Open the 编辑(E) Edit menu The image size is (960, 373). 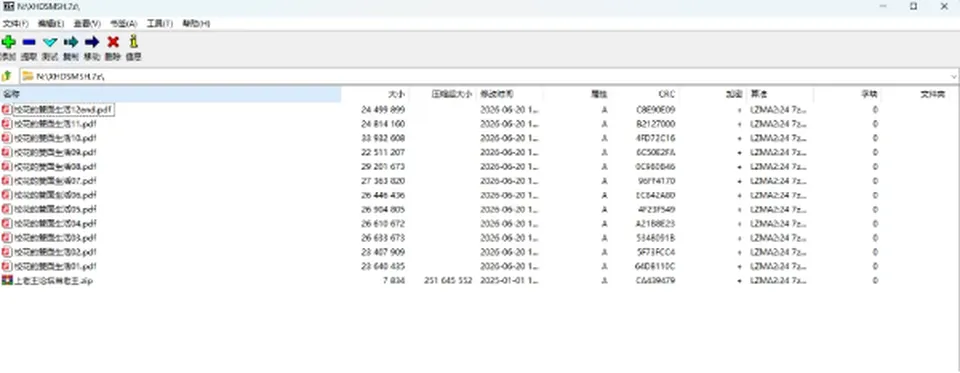pyautogui.click(x=51, y=23)
